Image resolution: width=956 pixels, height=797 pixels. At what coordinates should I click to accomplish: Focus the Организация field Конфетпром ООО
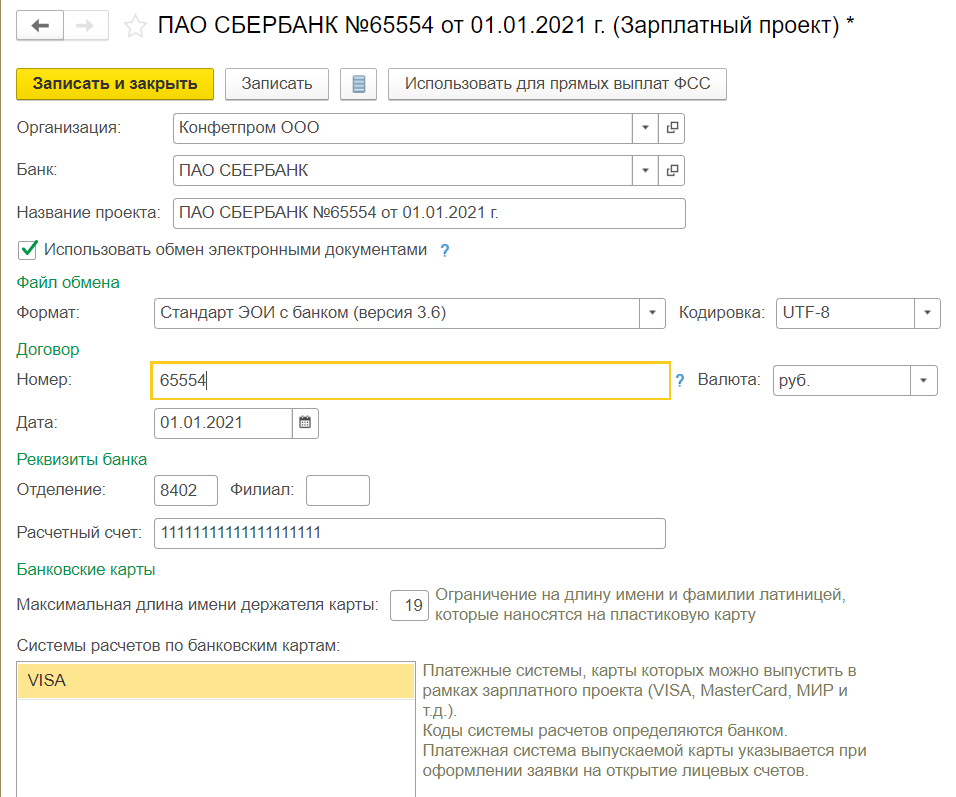[x=402, y=128]
